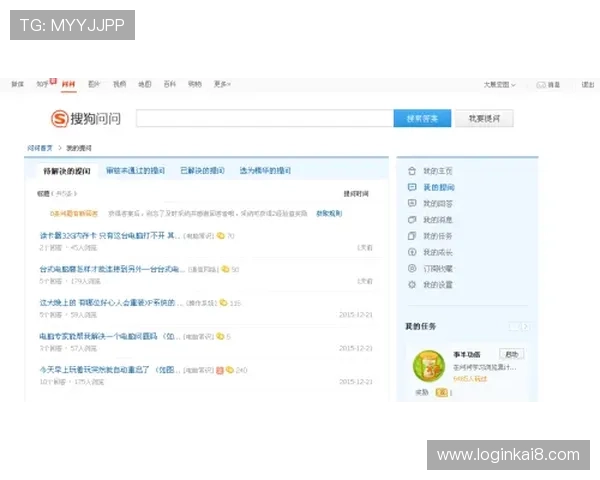
Task: Open question about 32G memory card
Action: [109, 235]
